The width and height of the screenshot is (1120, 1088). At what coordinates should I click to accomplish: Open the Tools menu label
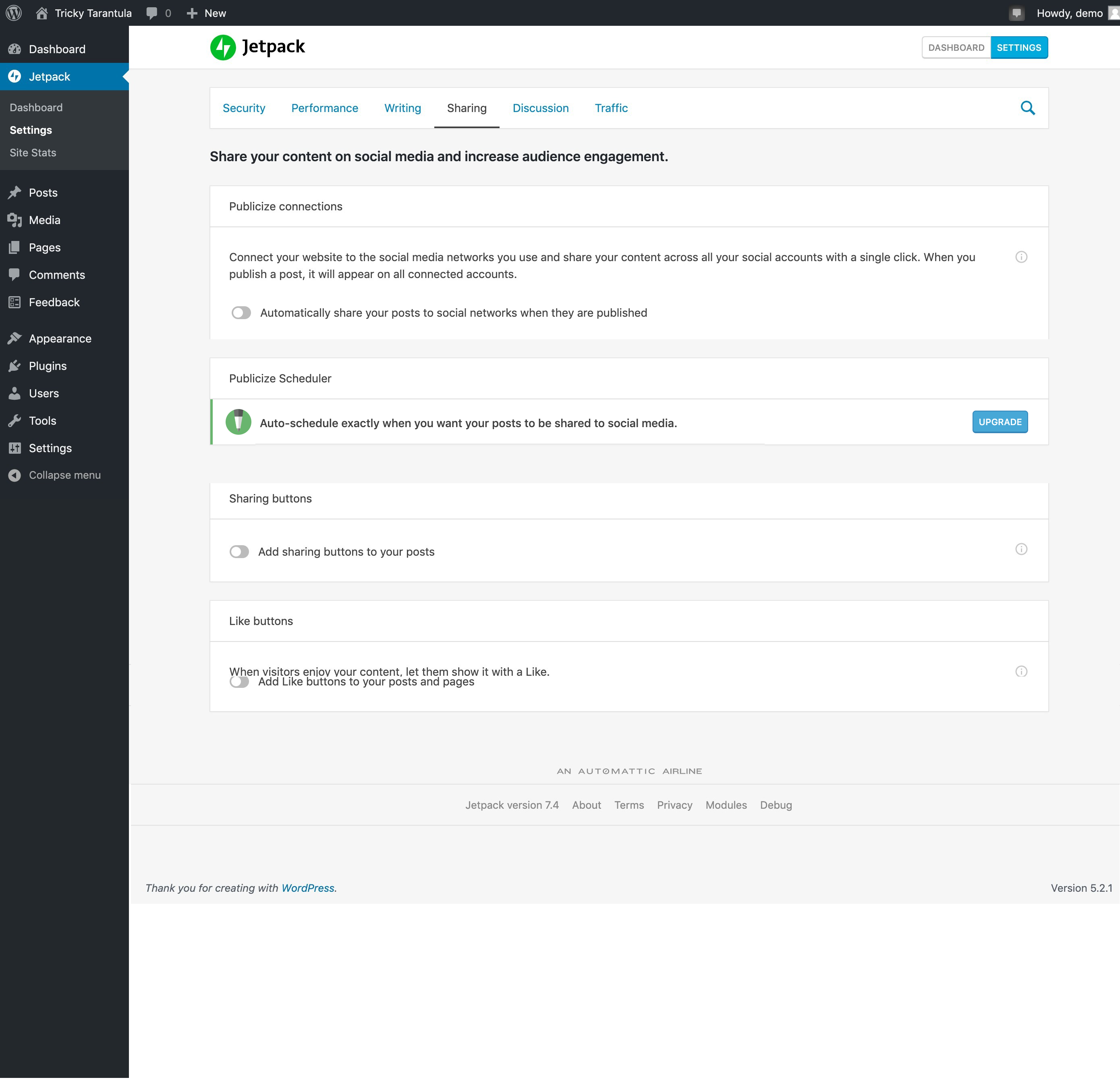point(43,421)
